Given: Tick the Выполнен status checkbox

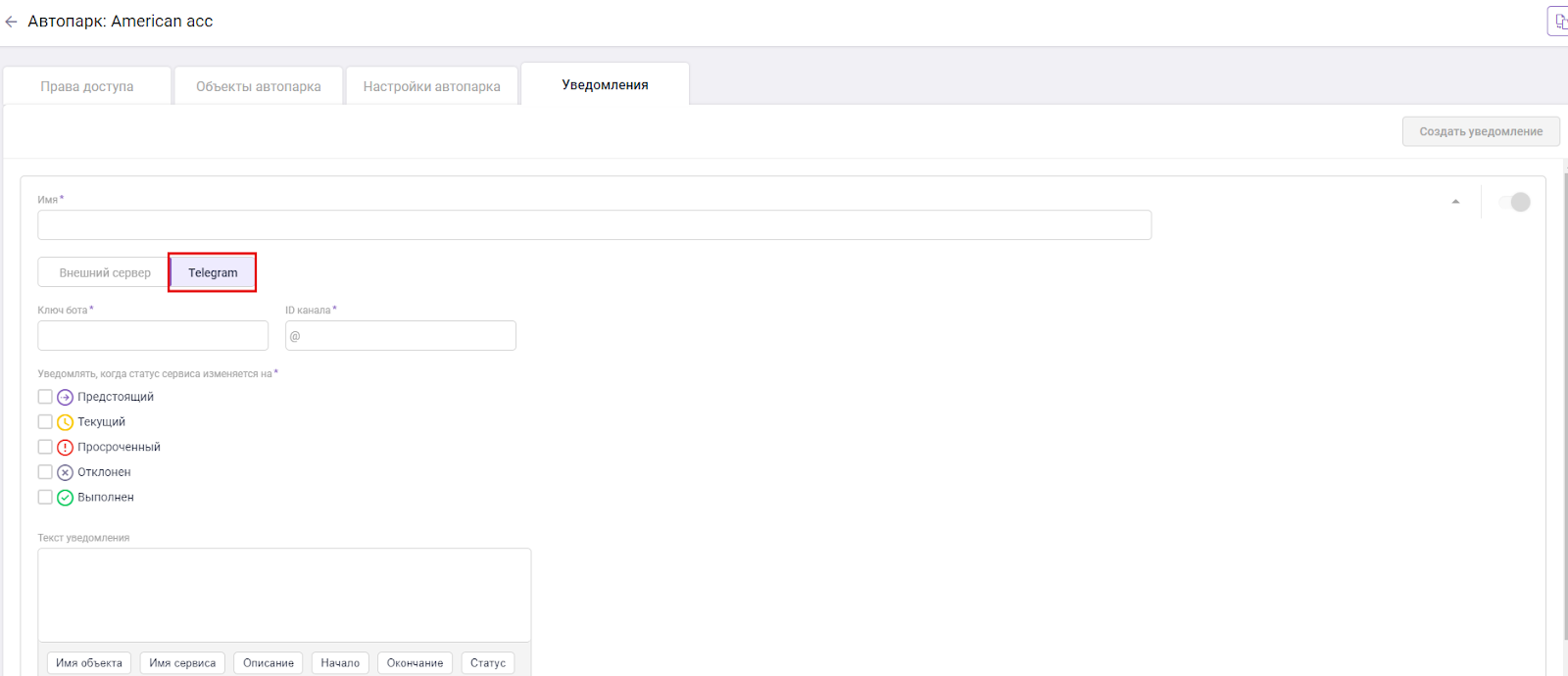Looking at the screenshot, I should coord(45,497).
